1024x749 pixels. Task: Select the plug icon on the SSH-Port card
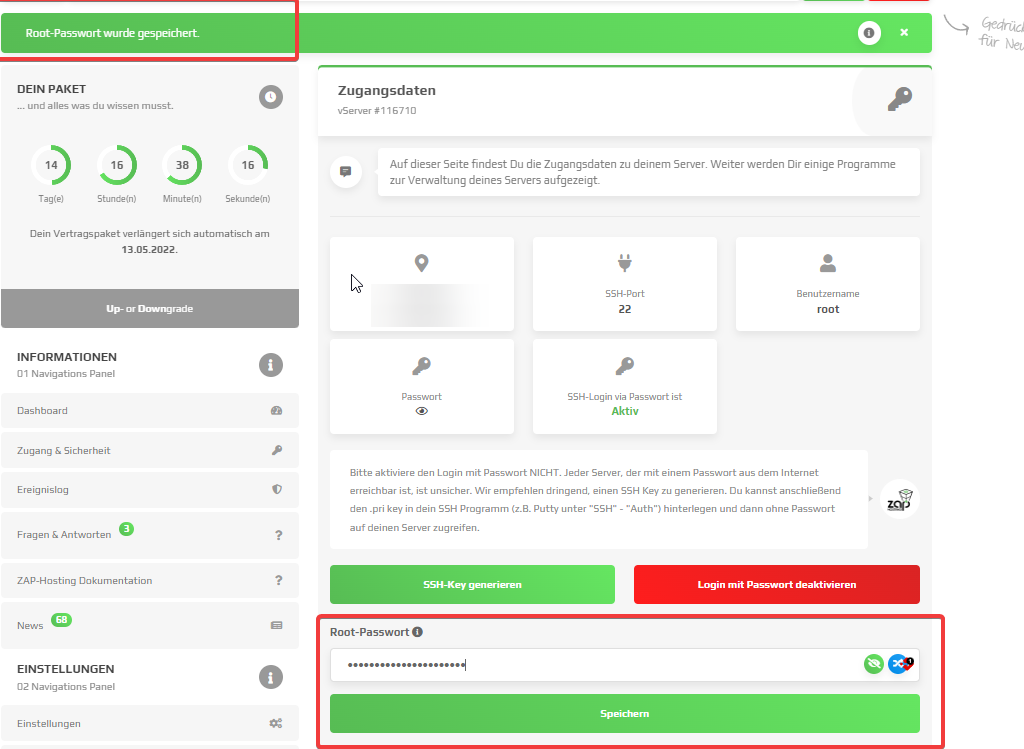pos(624,263)
